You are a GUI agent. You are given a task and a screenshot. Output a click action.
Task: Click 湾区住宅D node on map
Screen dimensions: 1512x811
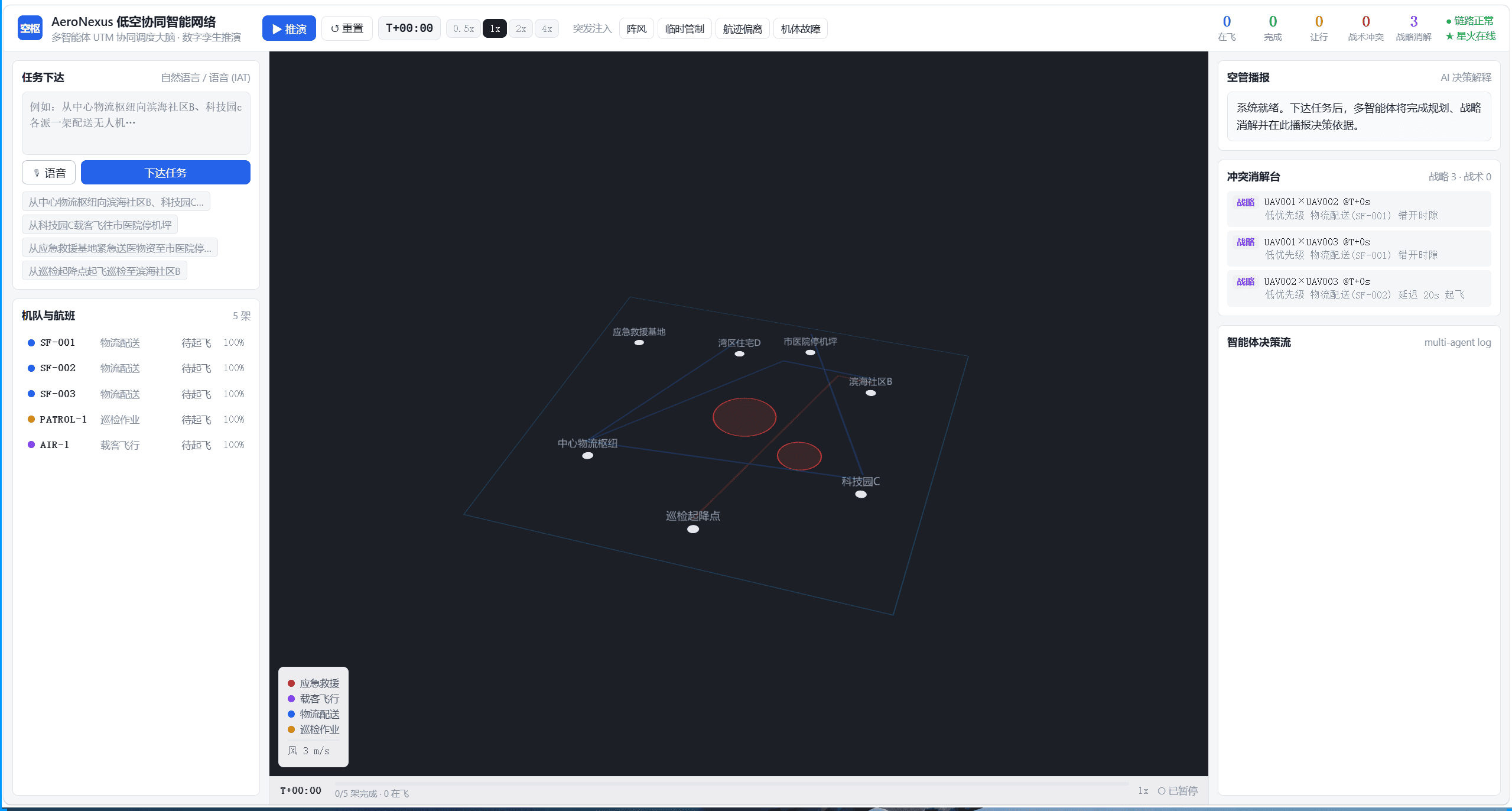[739, 353]
